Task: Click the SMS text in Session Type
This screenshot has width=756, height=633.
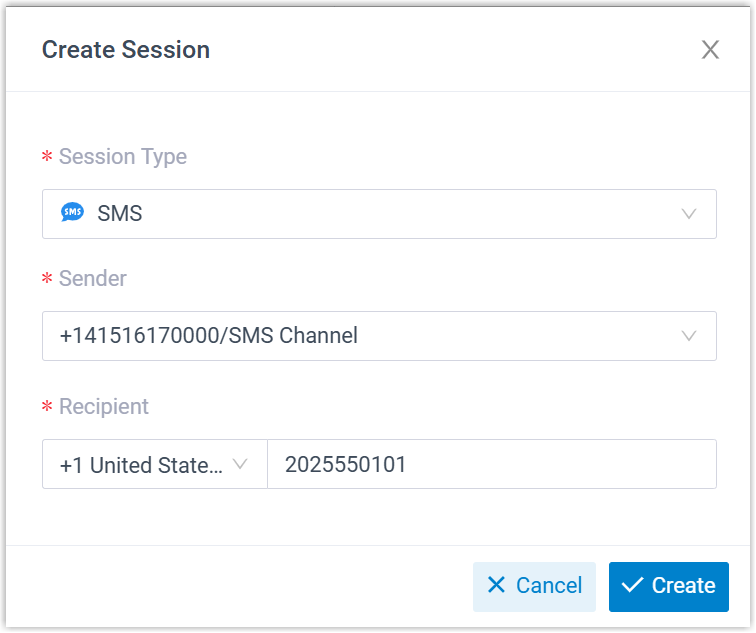Action: (120, 214)
